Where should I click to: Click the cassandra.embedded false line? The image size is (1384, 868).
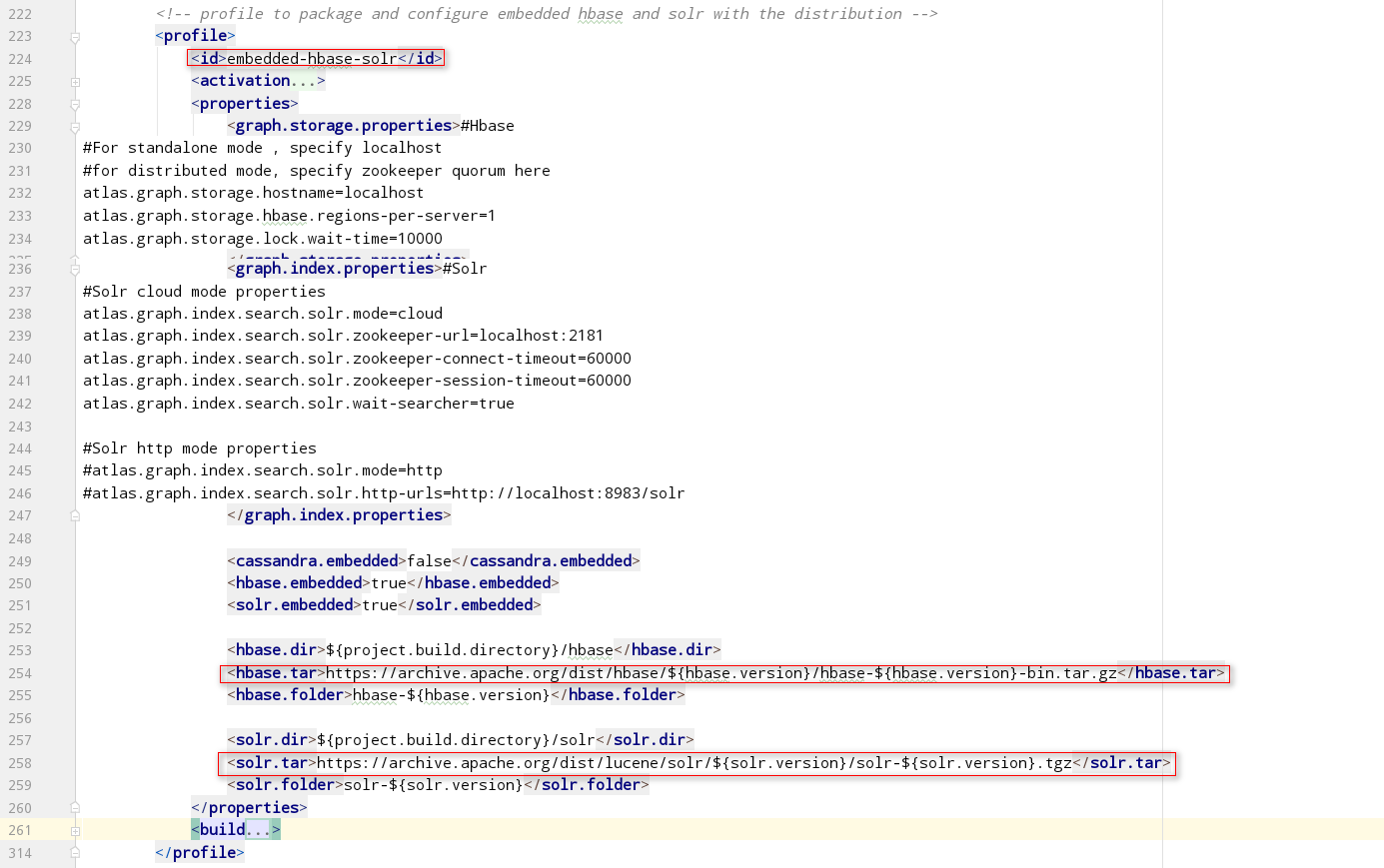(434, 561)
